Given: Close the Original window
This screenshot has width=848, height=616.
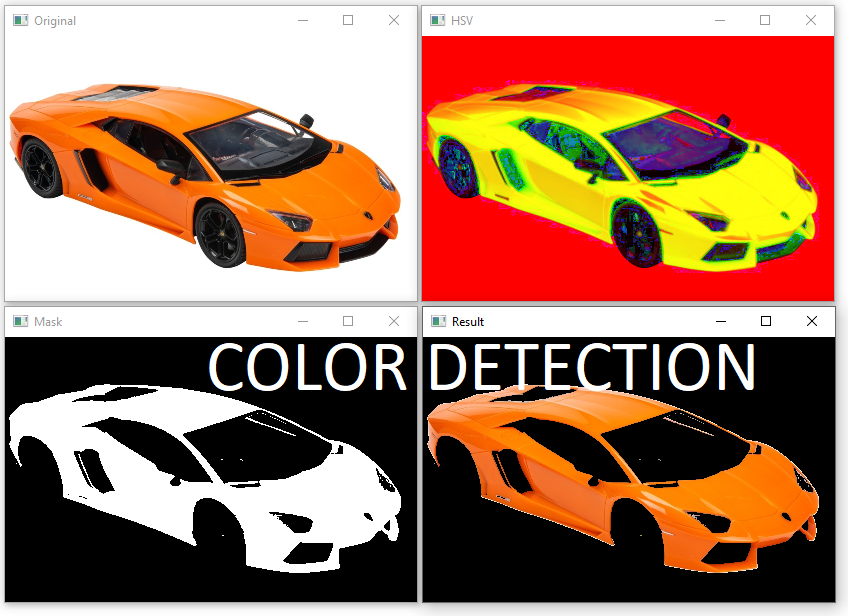Looking at the screenshot, I should [394, 20].
